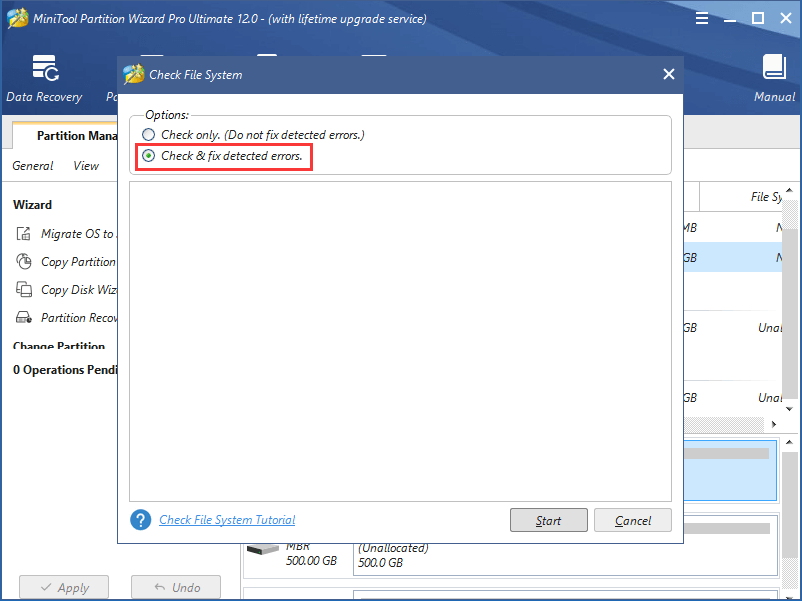The height and width of the screenshot is (601, 802).
Task: Click the 'Partition Recov' wizard label
Action: point(79,318)
